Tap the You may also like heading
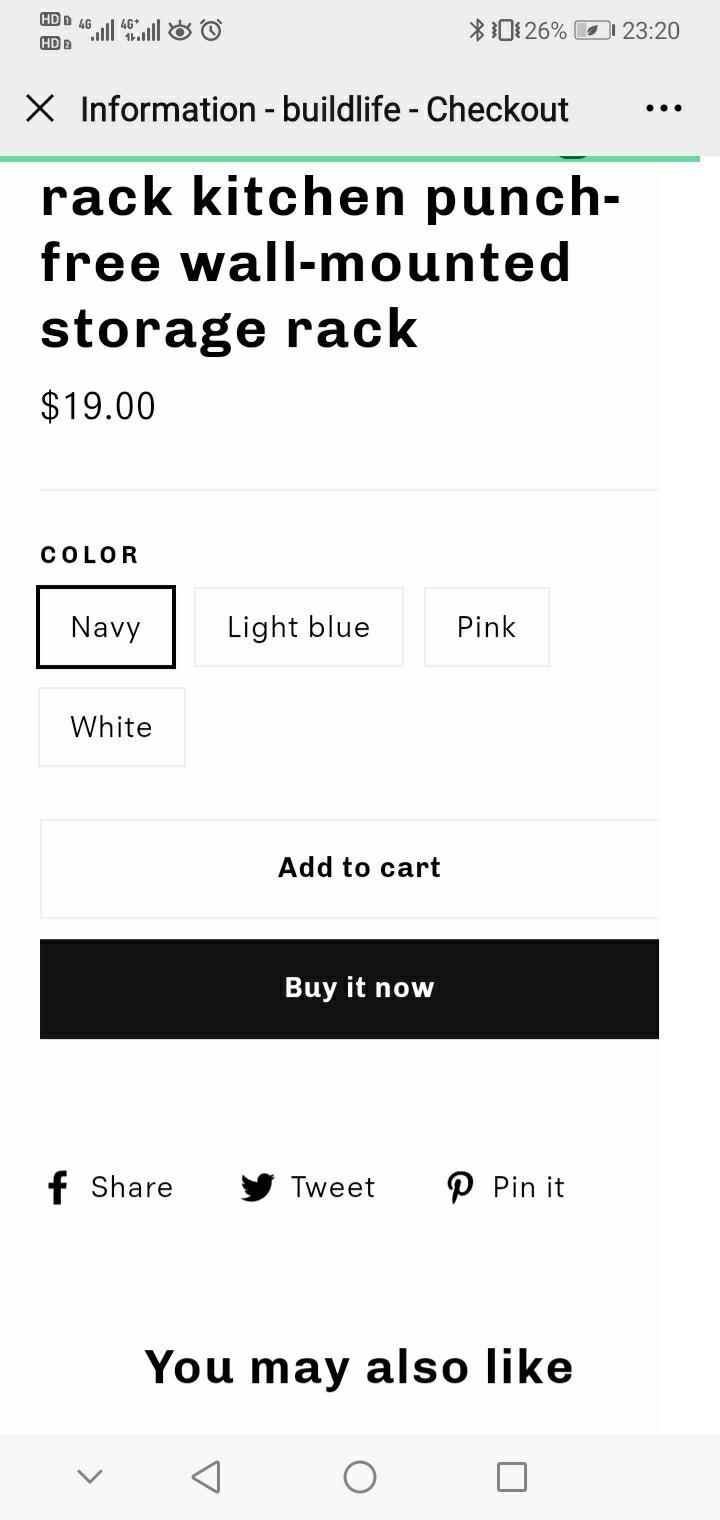 [358, 1367]
